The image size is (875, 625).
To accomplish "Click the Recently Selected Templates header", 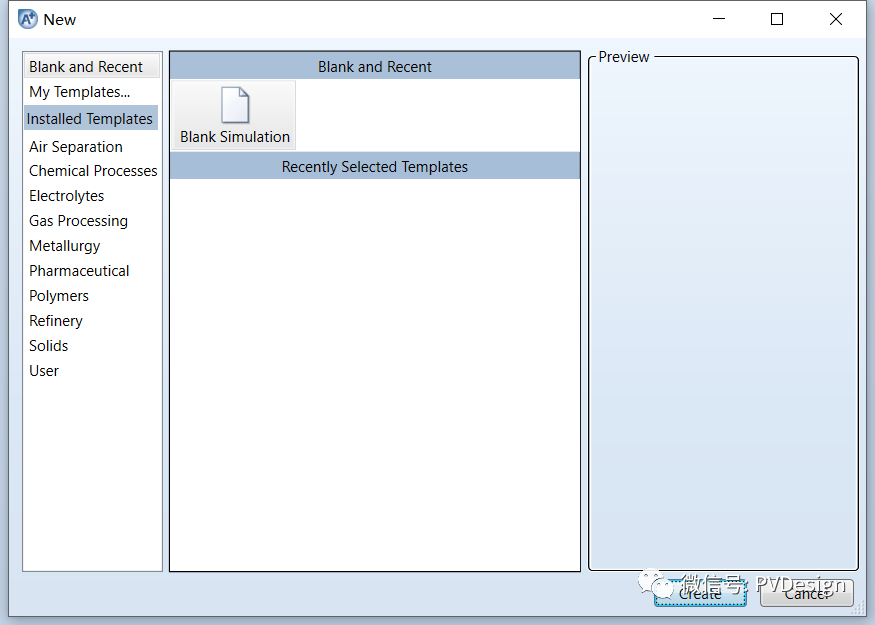I will click(375, 166).
